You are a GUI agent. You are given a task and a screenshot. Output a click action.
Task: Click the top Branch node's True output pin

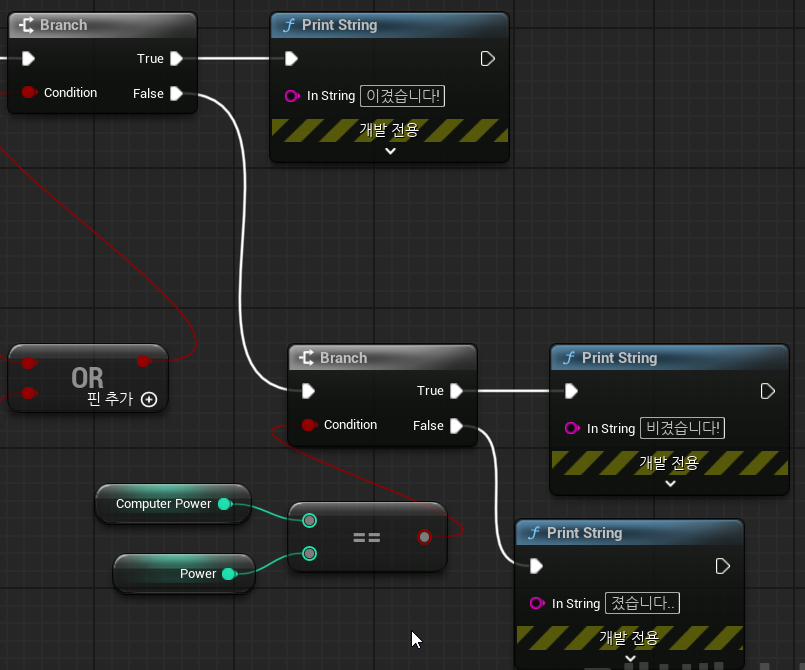click(x=176, y=59)
